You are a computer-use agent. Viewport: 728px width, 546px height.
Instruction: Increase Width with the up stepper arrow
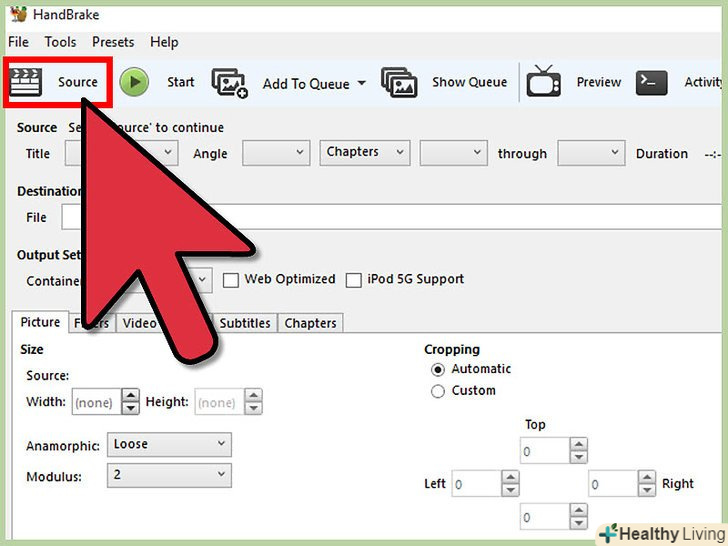click(130, 395)
